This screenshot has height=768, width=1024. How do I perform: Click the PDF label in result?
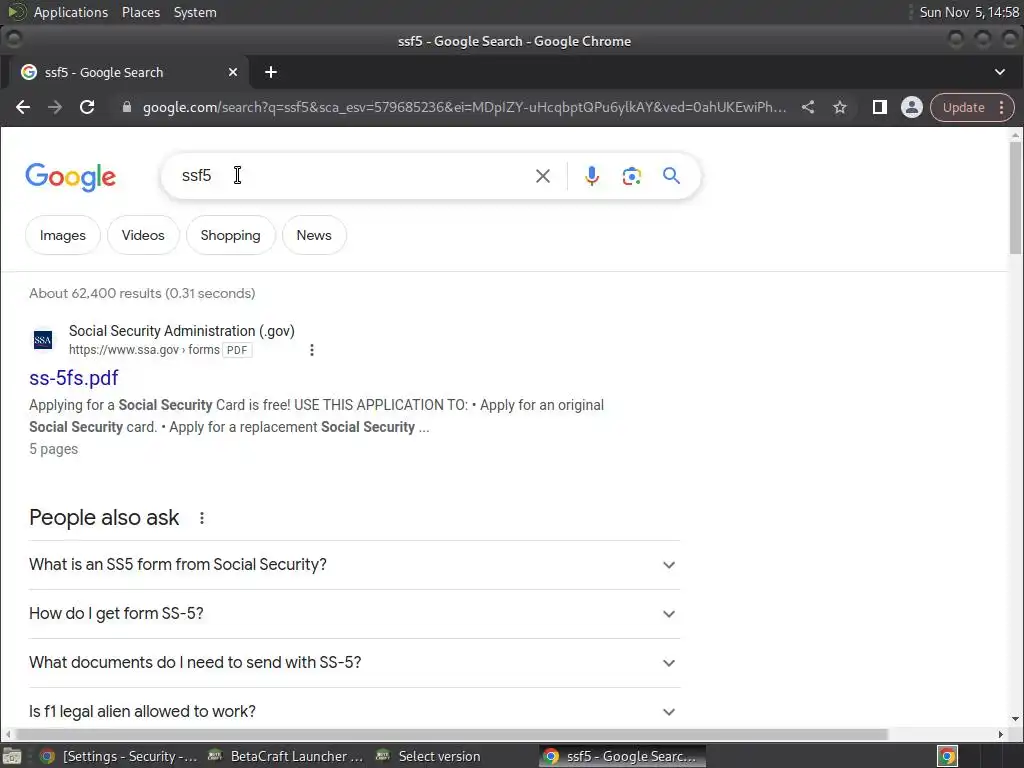tap(237, 350)
